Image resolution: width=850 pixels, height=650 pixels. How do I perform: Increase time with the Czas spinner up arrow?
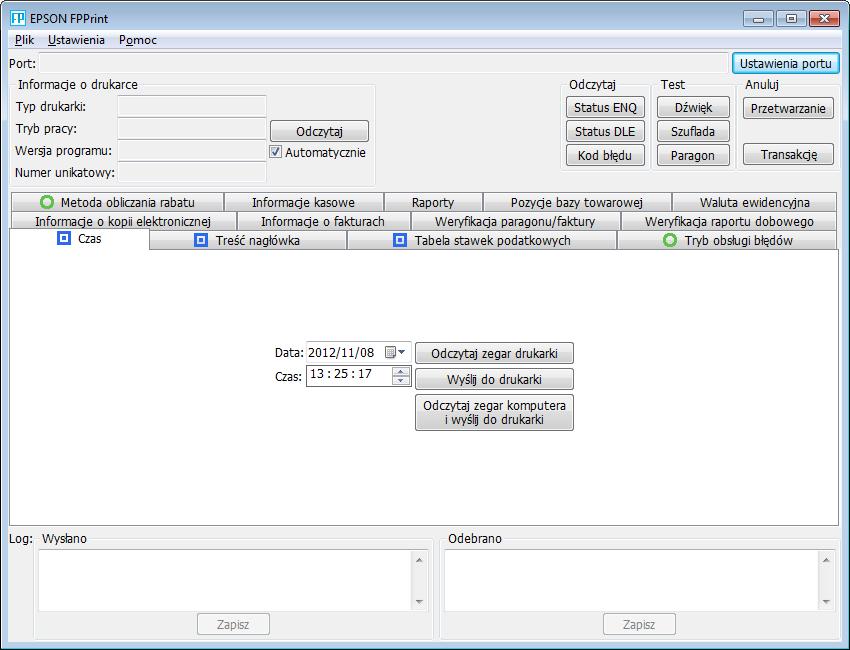[401, 371]
